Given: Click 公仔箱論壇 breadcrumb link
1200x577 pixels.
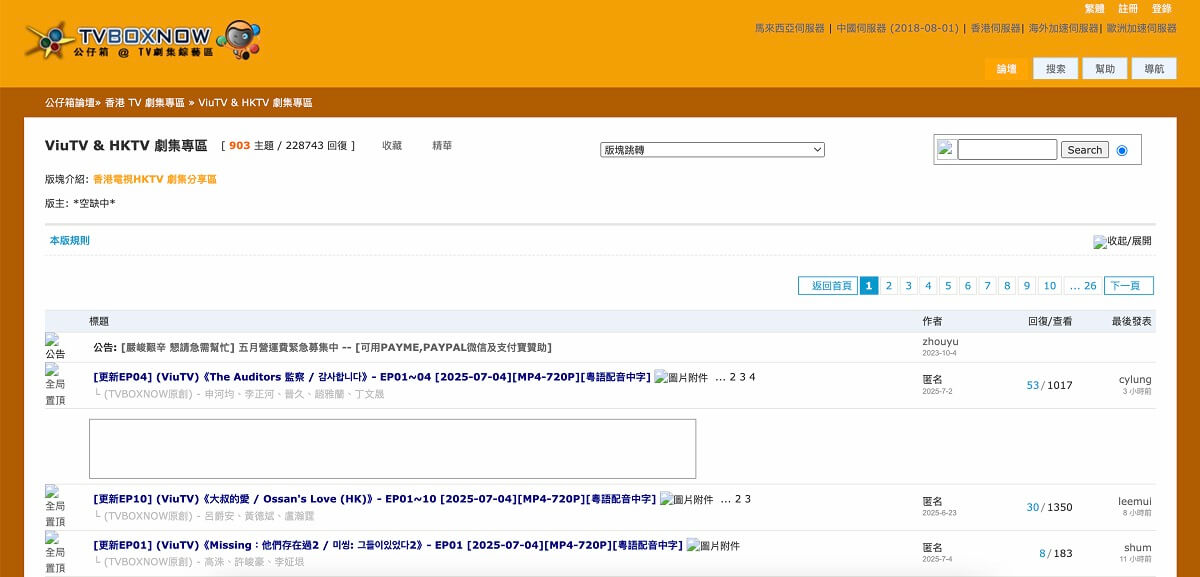Looking at the screenshot, I should point(70,103).
